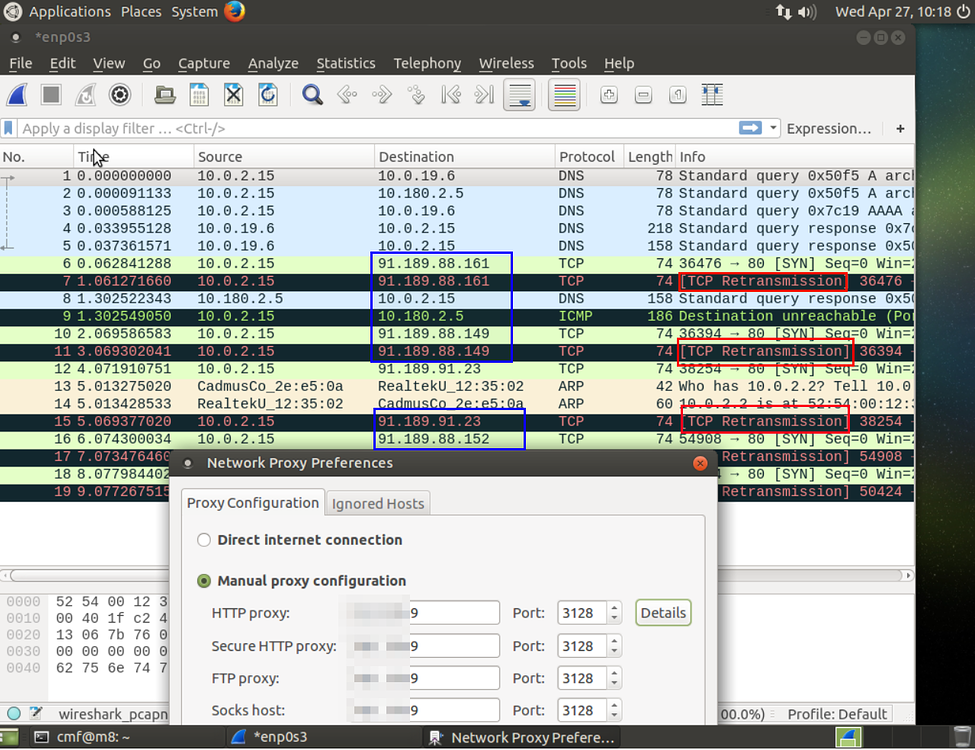Image resolution: width=975 pixels, height=750 pixels.
Task: Toggle auto-scroll during live capture
Action: coord(519,95)
